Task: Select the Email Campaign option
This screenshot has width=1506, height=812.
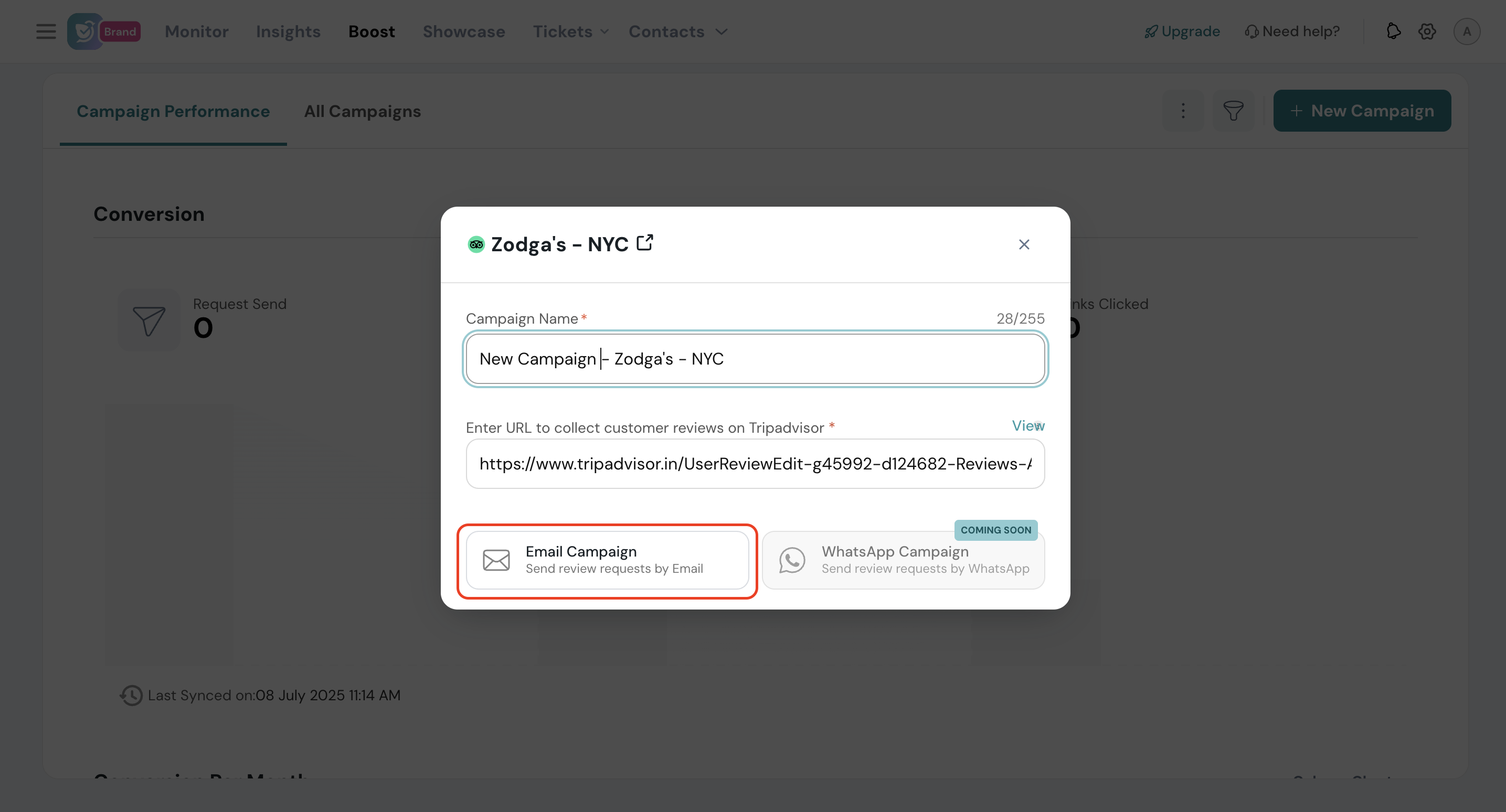Action: pos(607,560)
